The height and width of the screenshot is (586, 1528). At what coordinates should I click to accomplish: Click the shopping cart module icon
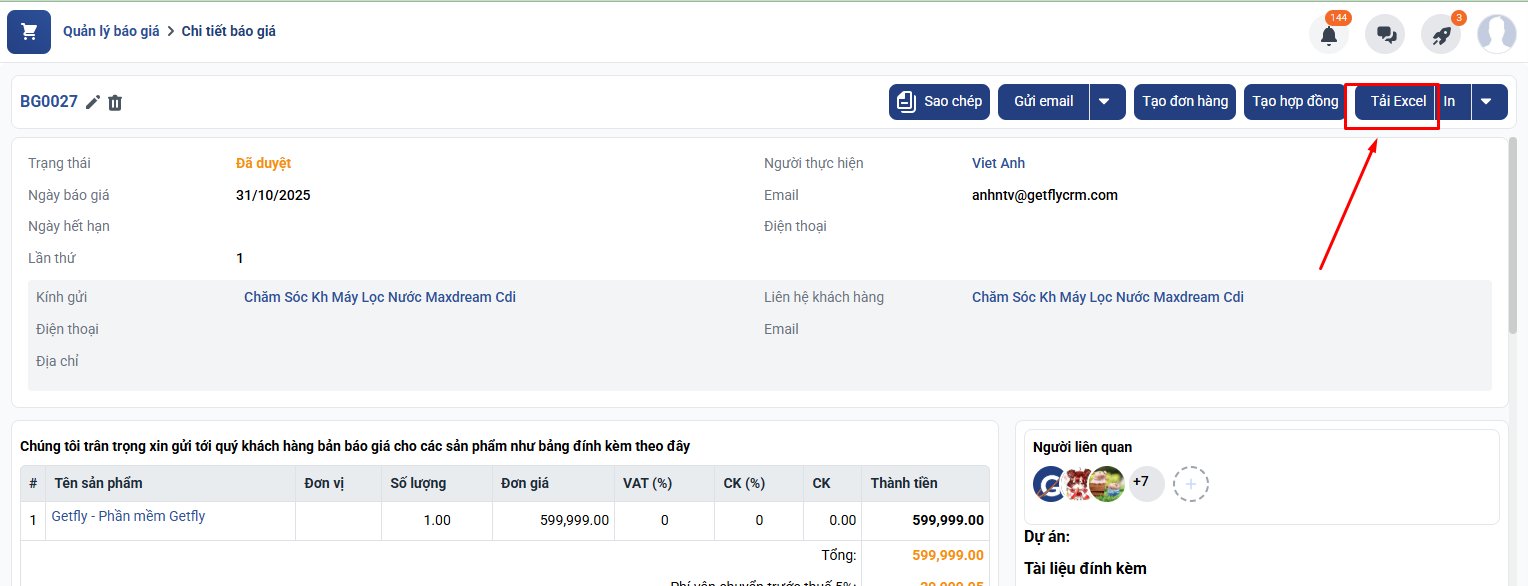29,32
